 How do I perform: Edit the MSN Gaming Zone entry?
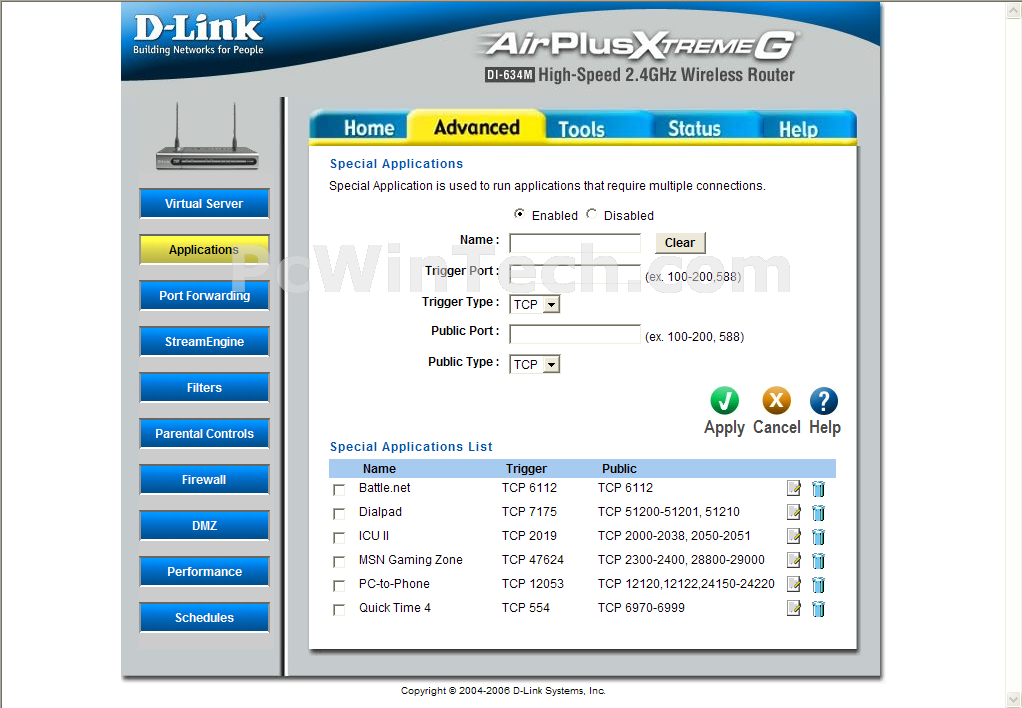793,560
